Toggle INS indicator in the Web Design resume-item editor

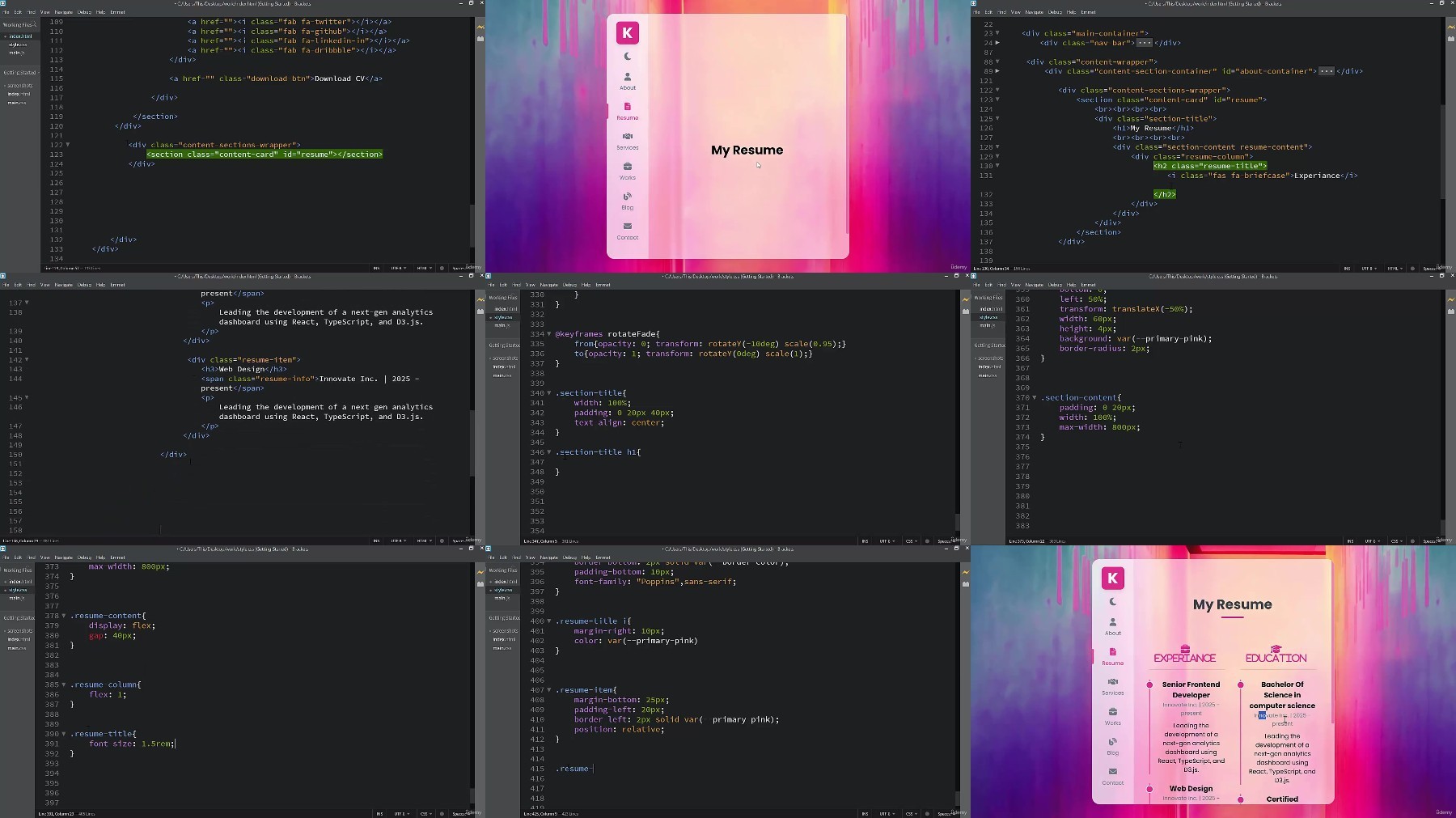click(x=376, y=540)
